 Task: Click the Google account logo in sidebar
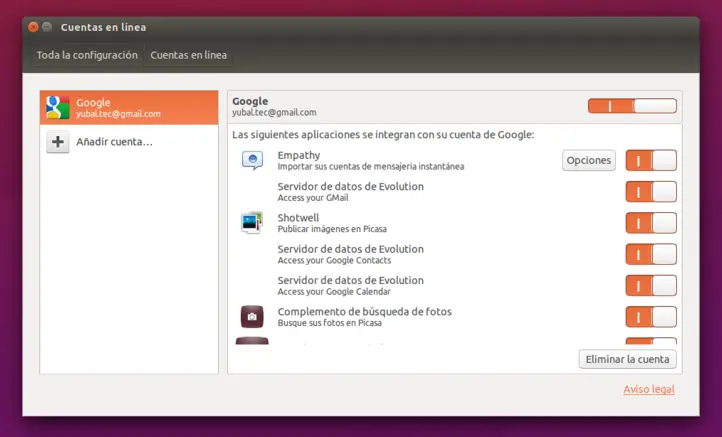point(58,107)
